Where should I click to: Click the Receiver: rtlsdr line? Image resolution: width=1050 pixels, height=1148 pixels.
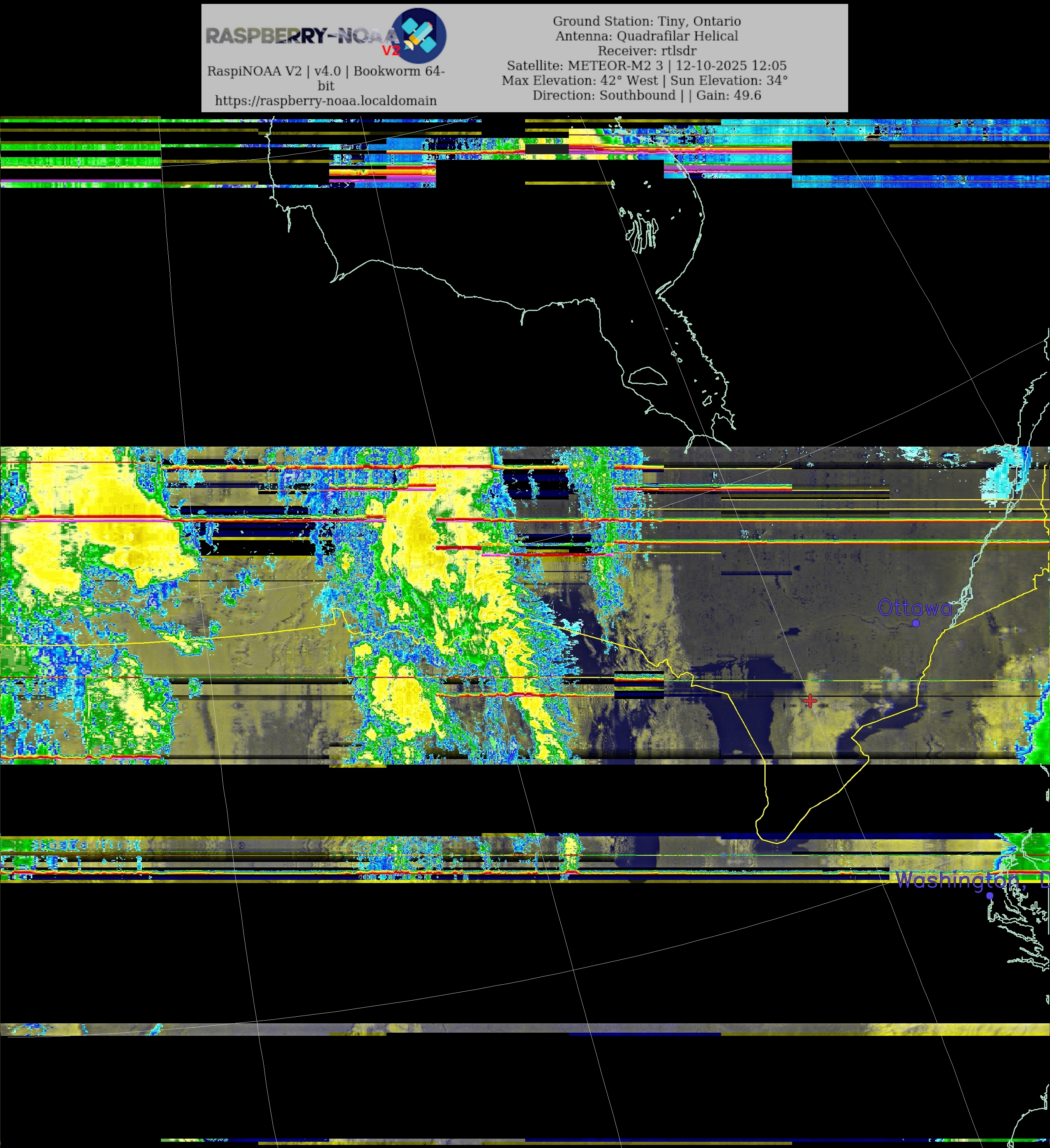click(647, 51)
